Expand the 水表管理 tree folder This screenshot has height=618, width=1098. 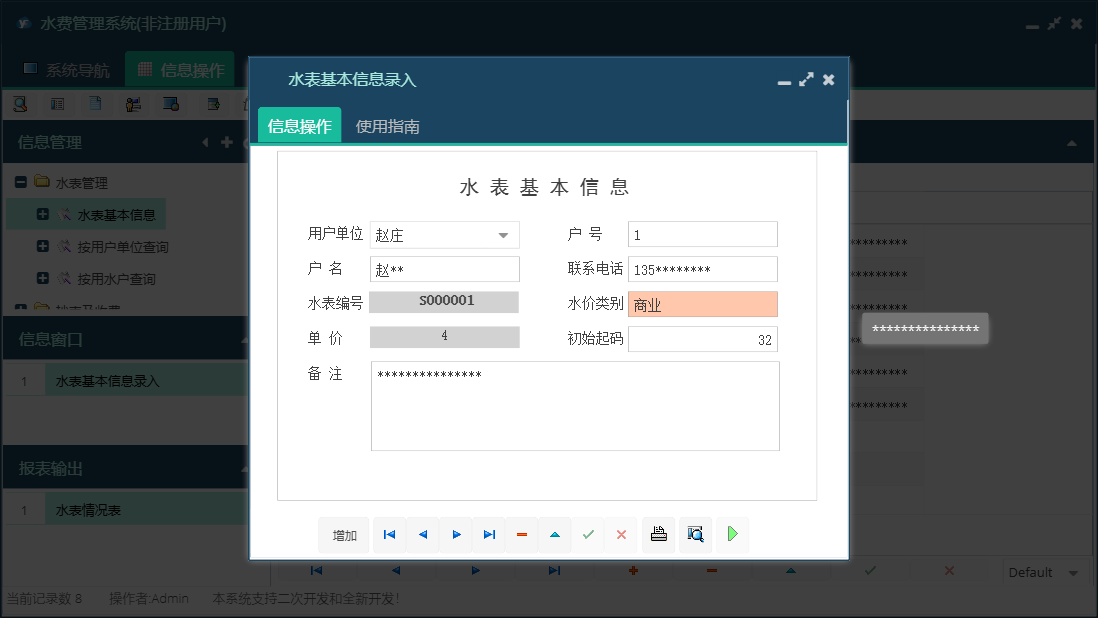pos(21,182)
